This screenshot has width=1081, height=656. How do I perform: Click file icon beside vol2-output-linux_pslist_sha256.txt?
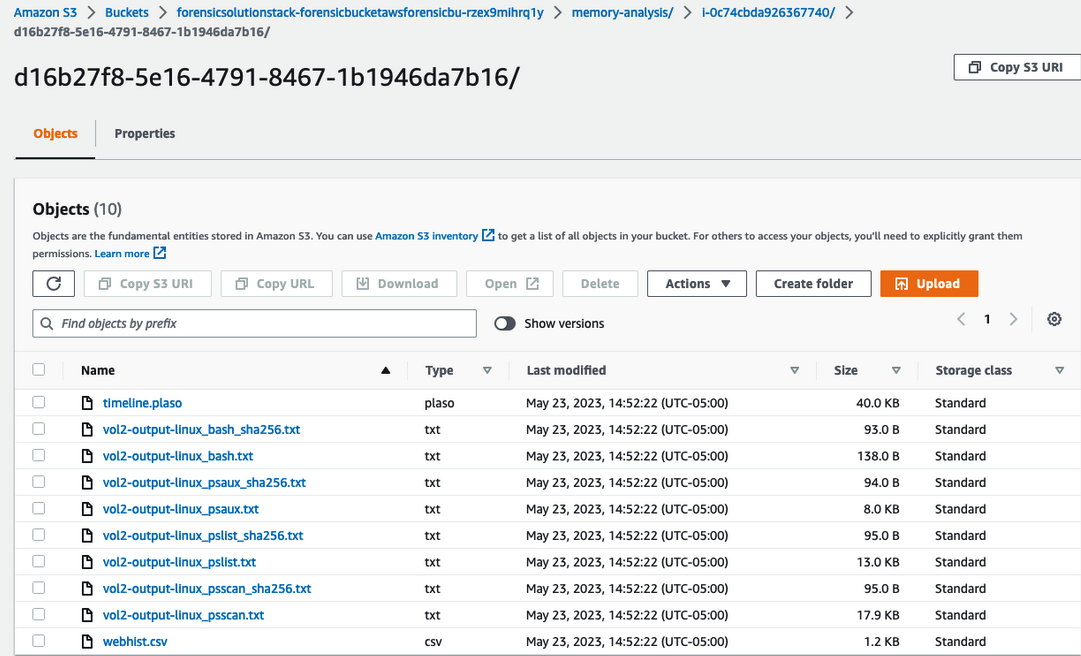tap(87, 536)
